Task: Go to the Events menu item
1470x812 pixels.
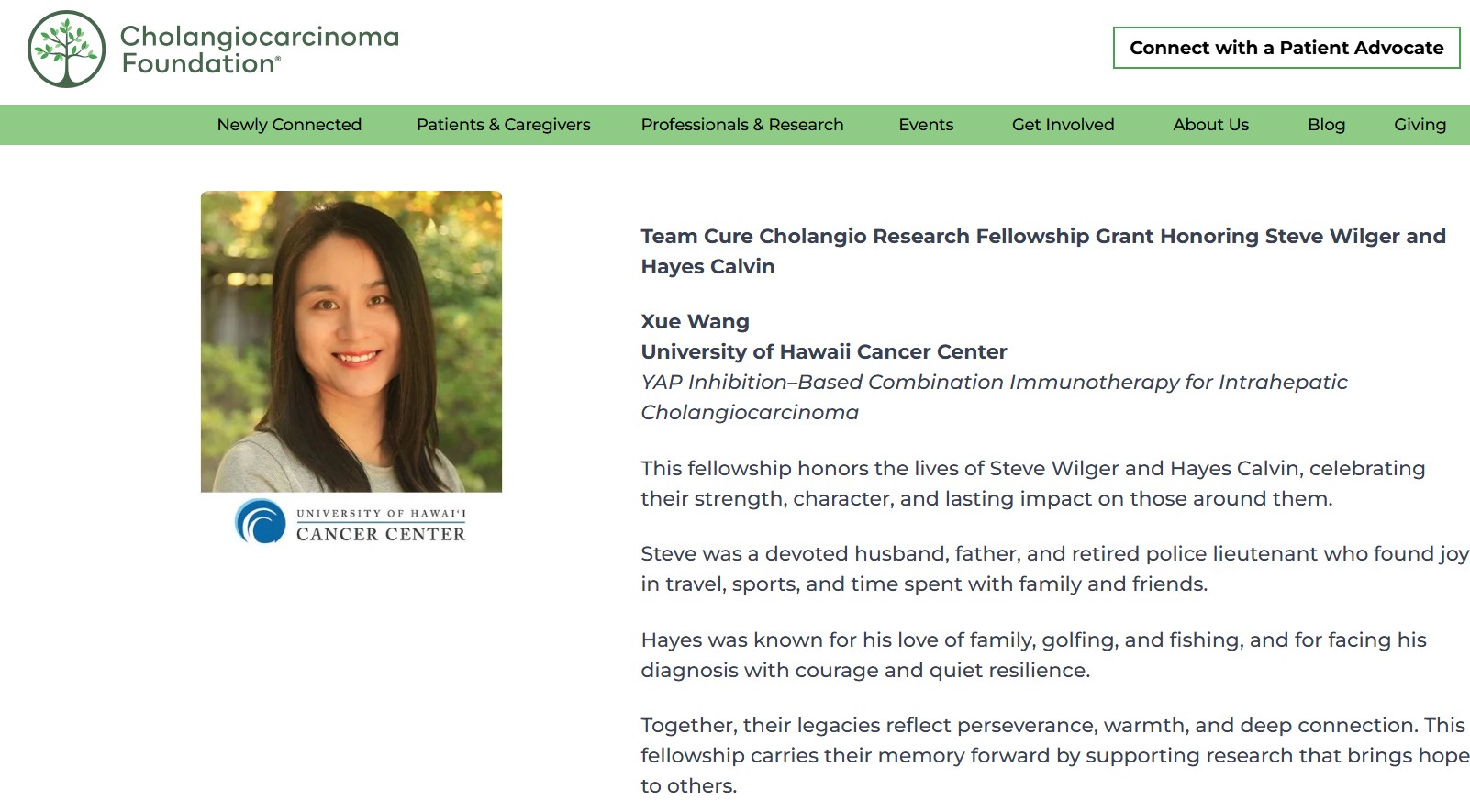Action: pyautogui.click(x=926, y=125)
